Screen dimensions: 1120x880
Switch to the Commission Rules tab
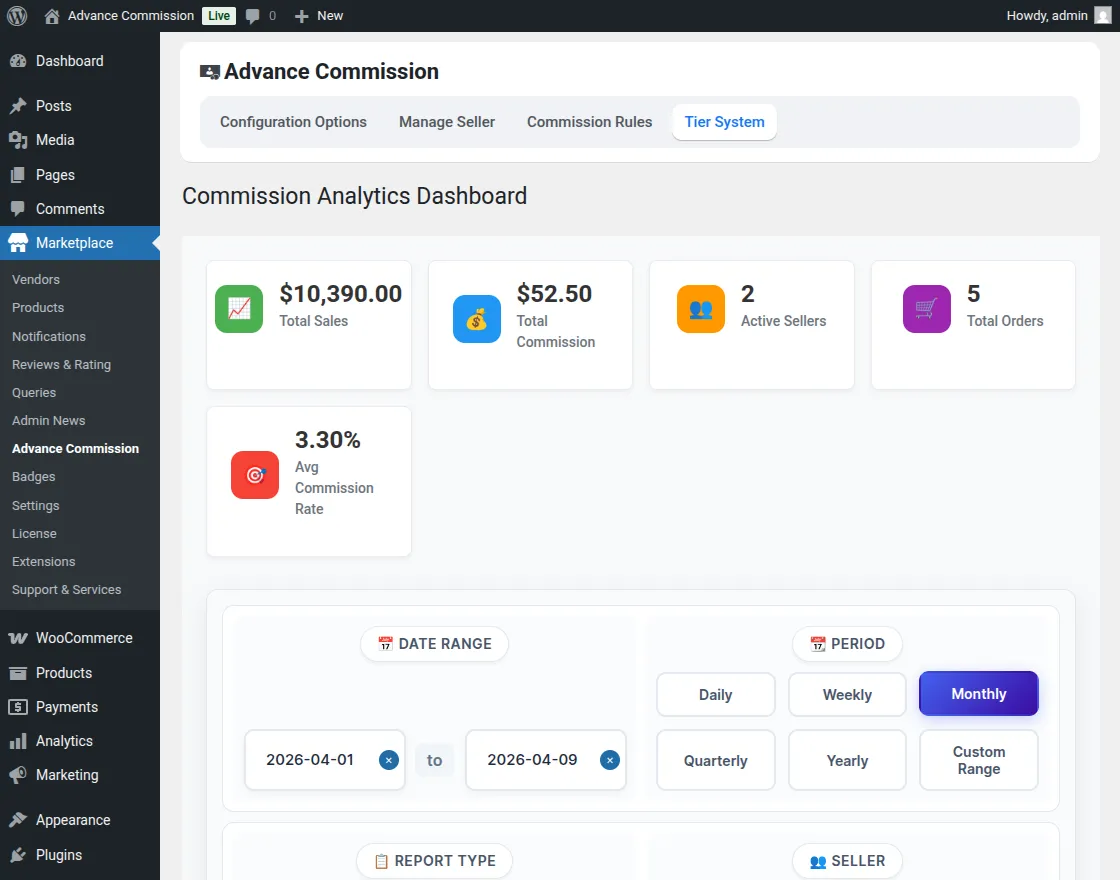[x=589, y=122]
